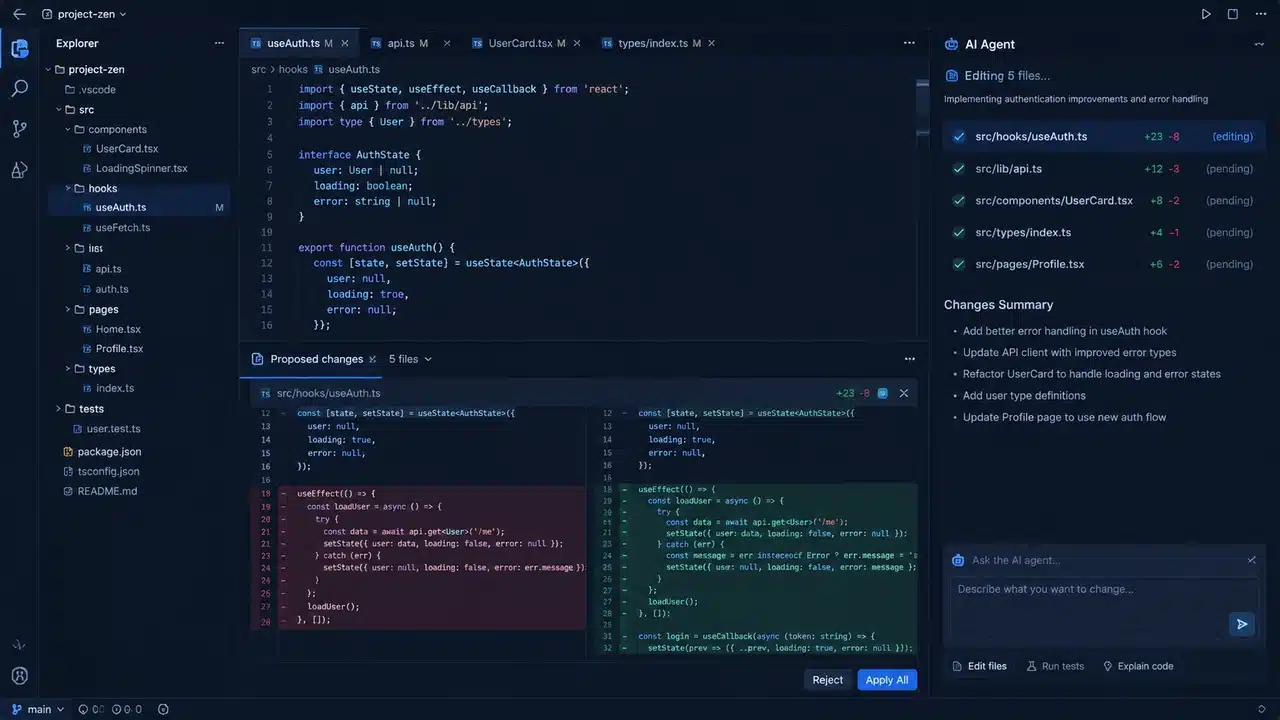Open the Search view in the activity bar
Screen dimensions: 1280x720
click(19, 88)
